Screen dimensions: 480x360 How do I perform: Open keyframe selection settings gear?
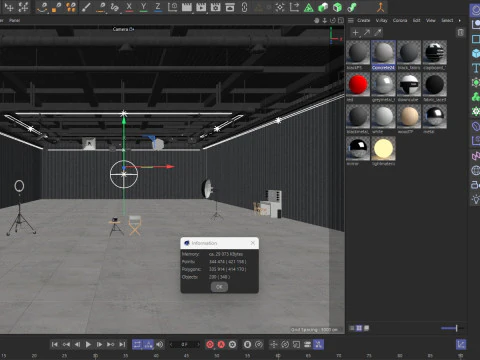pos(232,344)
